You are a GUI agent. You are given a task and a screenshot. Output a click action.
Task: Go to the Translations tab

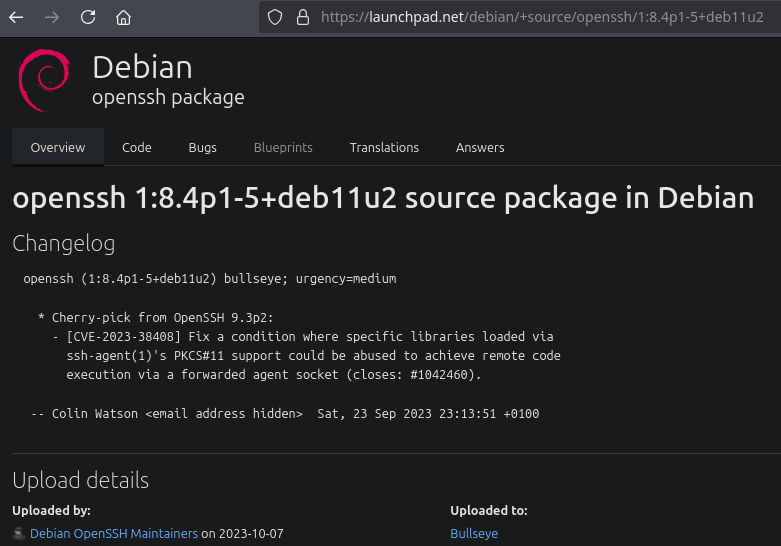pos(384,147)
